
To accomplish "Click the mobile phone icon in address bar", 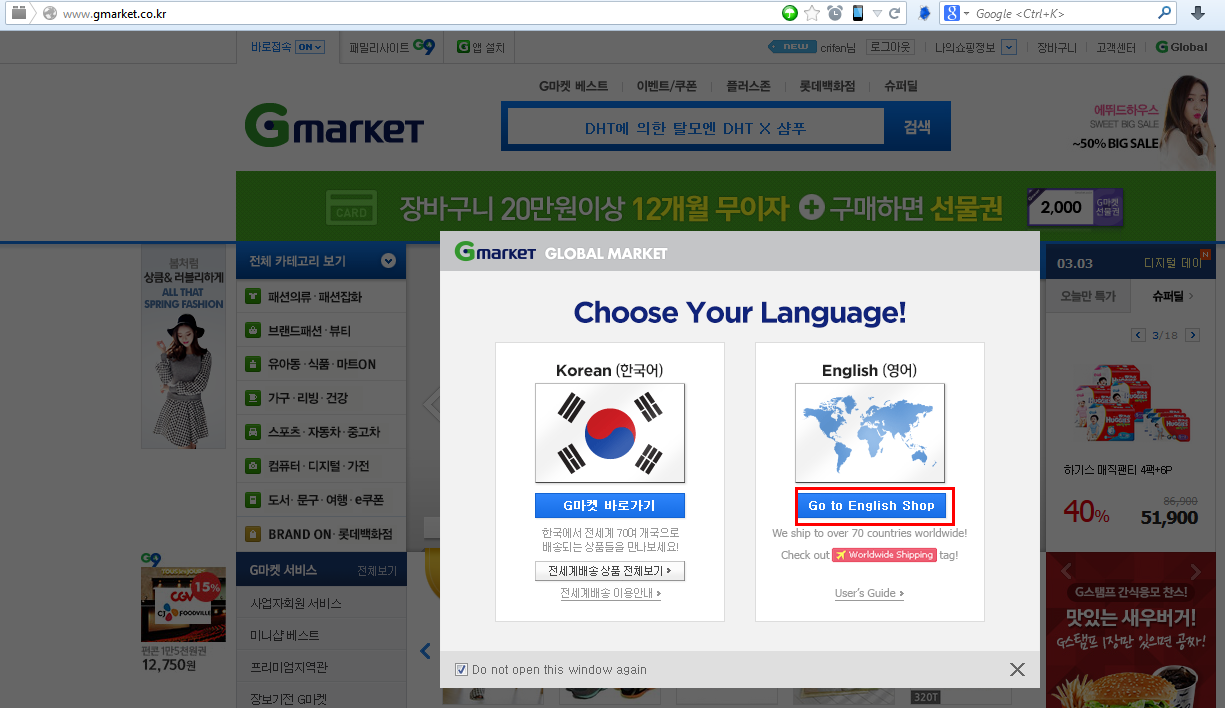I will (858, 13).
